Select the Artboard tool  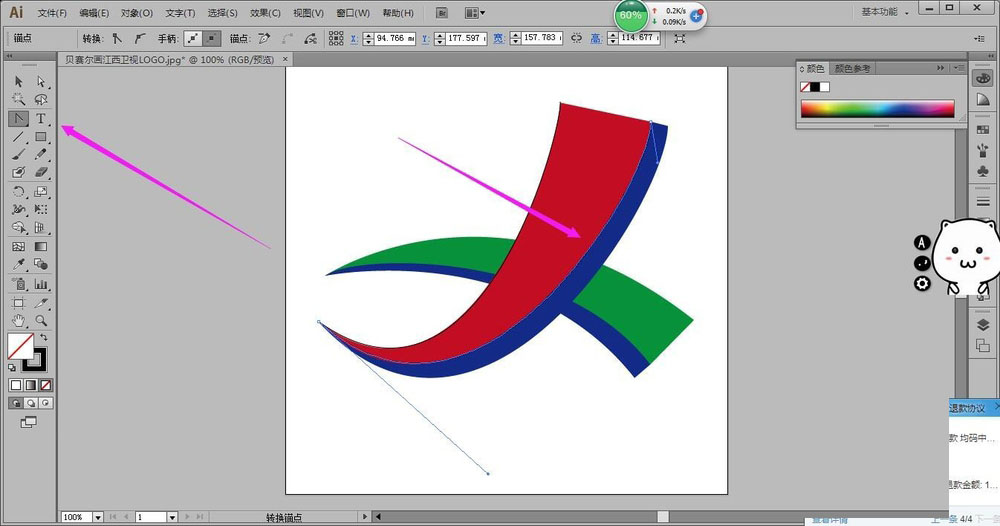click(18, 303)
